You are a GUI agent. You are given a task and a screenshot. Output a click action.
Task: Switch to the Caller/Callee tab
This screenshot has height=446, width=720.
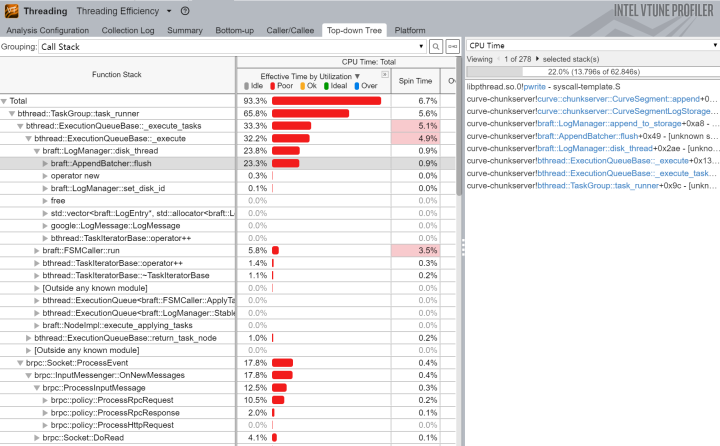click(290, 30)
